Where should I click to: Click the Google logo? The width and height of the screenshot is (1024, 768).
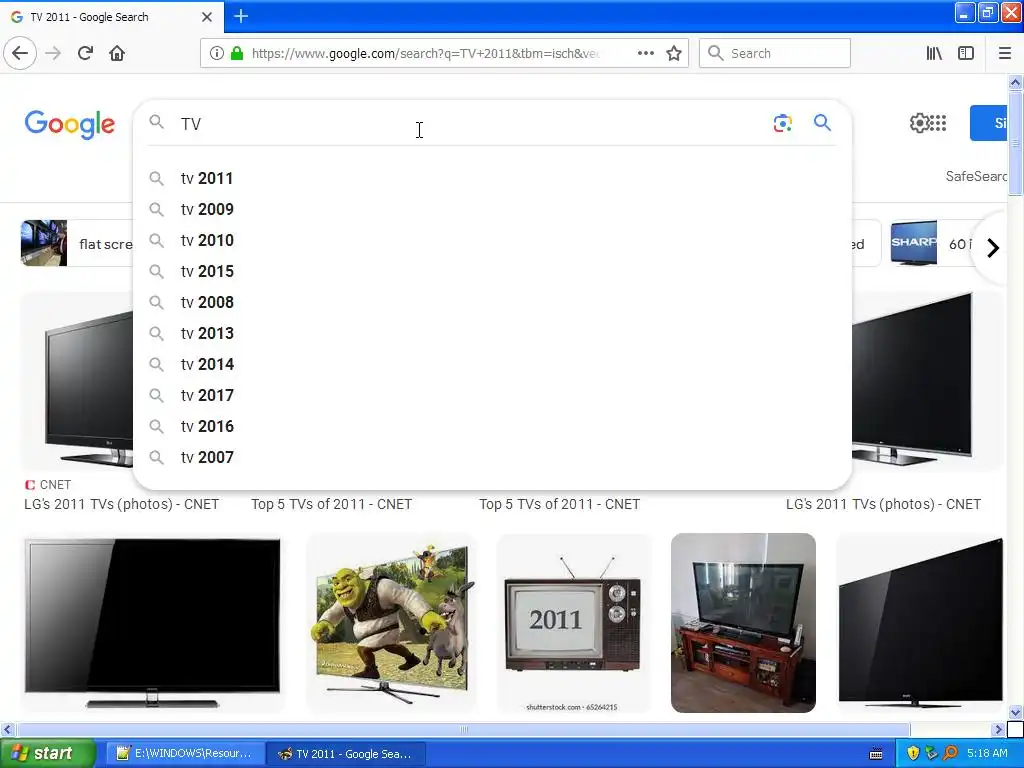(70, 123)
